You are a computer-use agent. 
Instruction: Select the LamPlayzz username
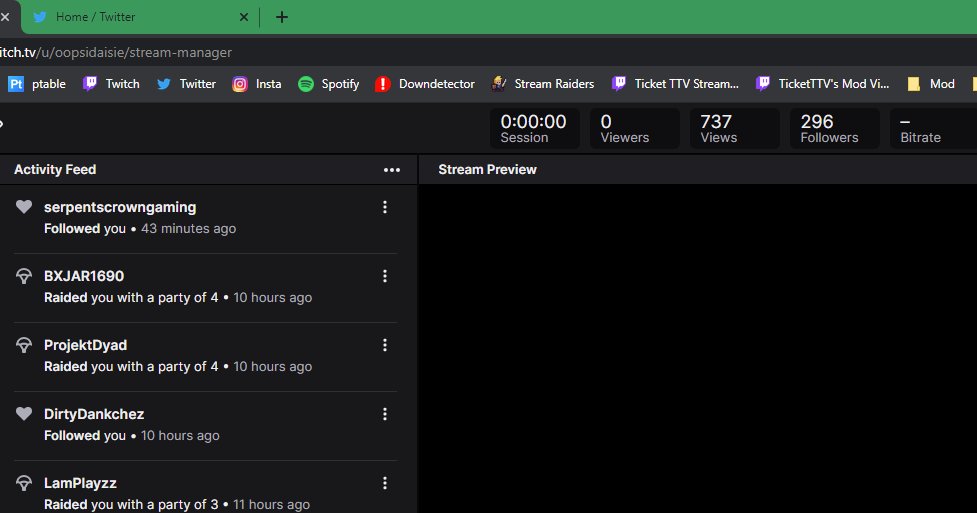coord(80,483)
